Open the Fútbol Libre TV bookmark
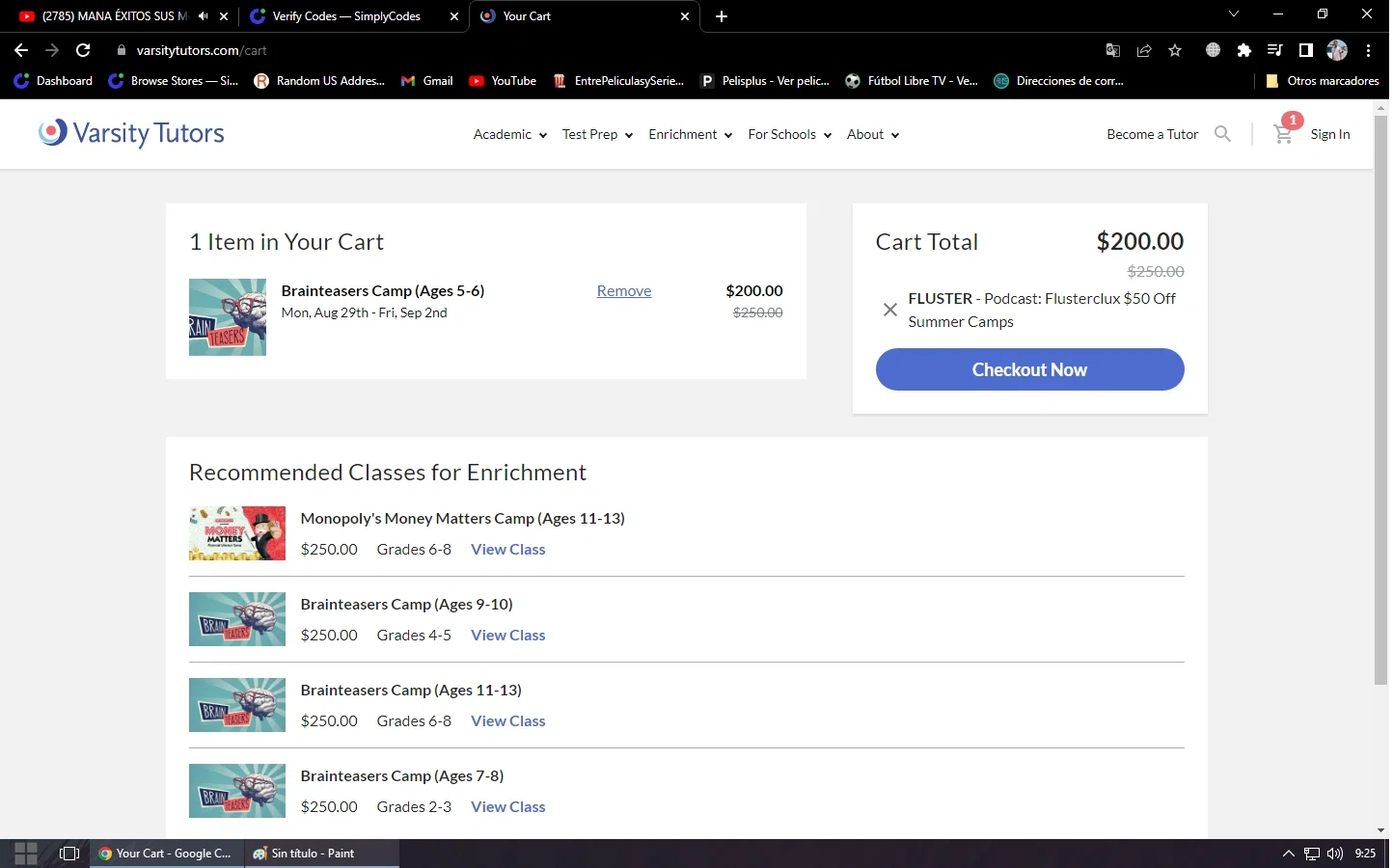Viewport: 1393px width, 868px height. click(x=912, y=81)
